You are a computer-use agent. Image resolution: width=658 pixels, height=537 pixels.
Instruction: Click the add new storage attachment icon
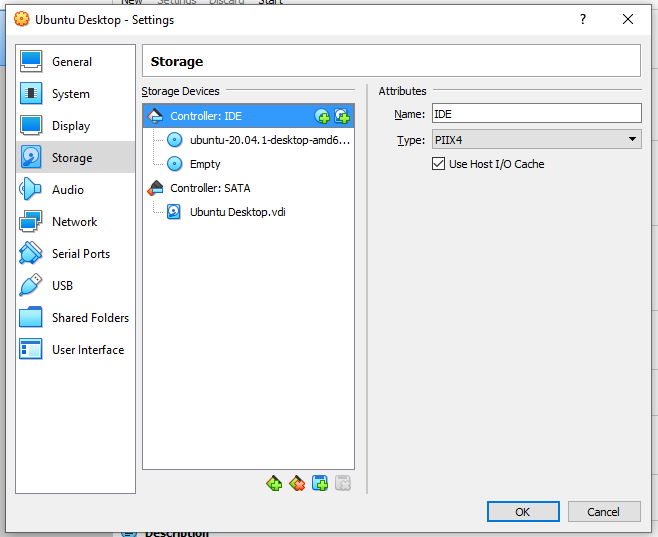click(x=320, y=484)
